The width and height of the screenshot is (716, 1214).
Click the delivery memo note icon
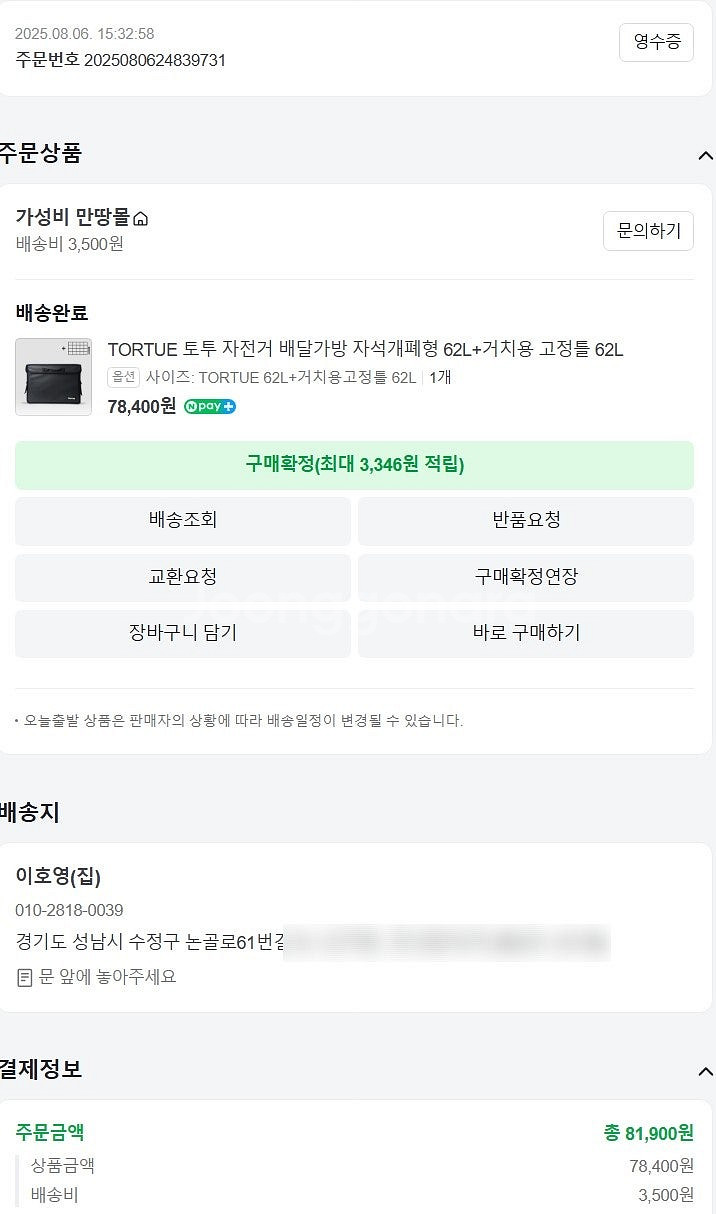[x=25, y=977]
